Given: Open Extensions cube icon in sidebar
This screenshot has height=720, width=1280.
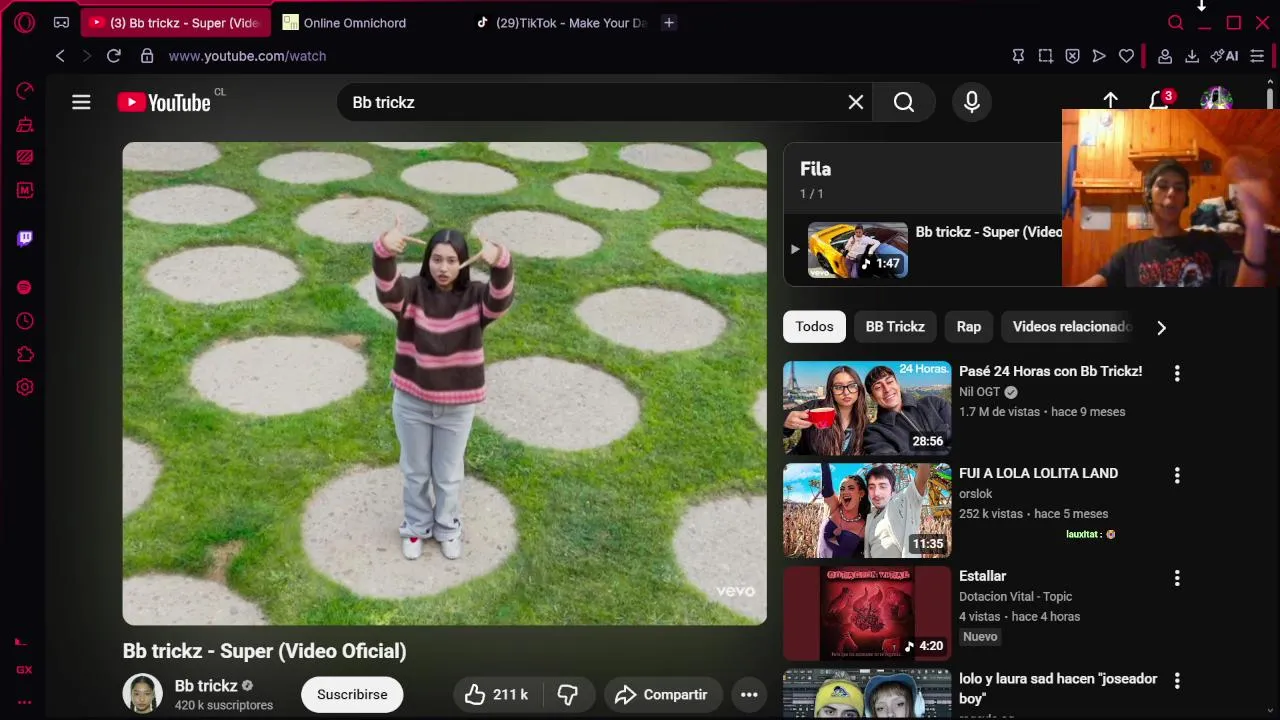Looking at the screenshot, I should pos(25,354).
